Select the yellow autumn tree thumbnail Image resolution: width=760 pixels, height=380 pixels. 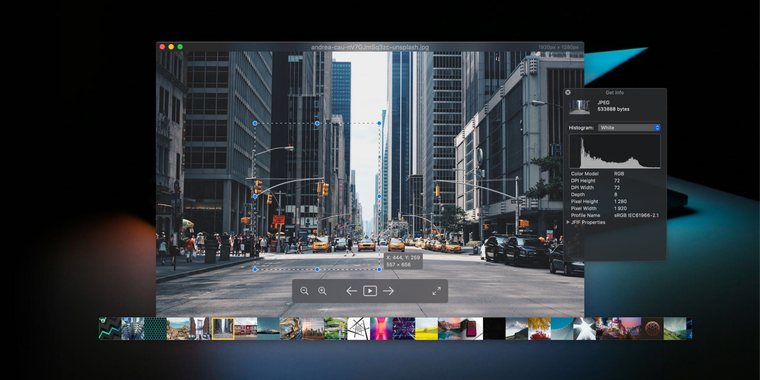[x=539, y=329]
